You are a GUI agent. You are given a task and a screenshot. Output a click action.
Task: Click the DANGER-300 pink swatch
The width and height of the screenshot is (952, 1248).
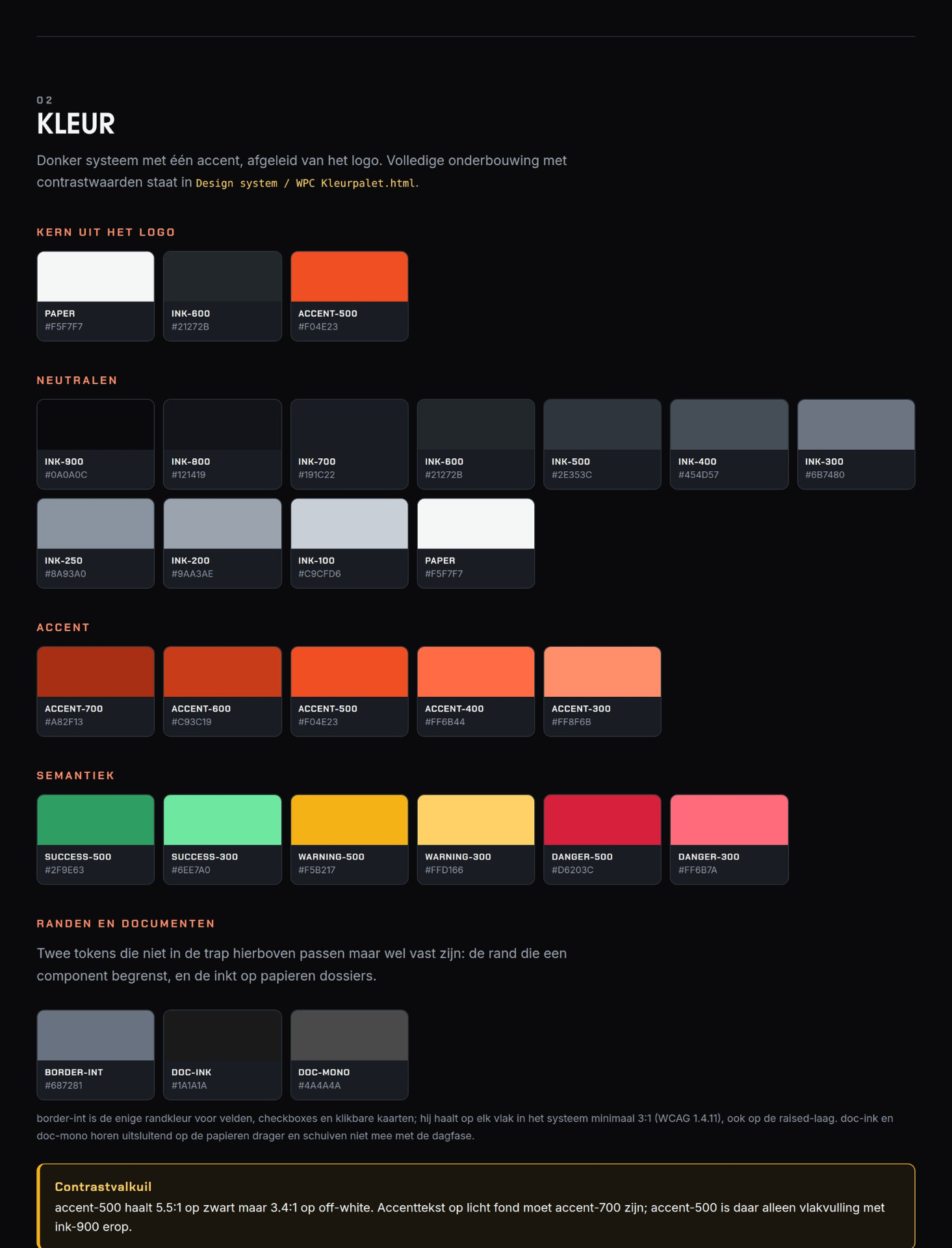coord(729,840)
